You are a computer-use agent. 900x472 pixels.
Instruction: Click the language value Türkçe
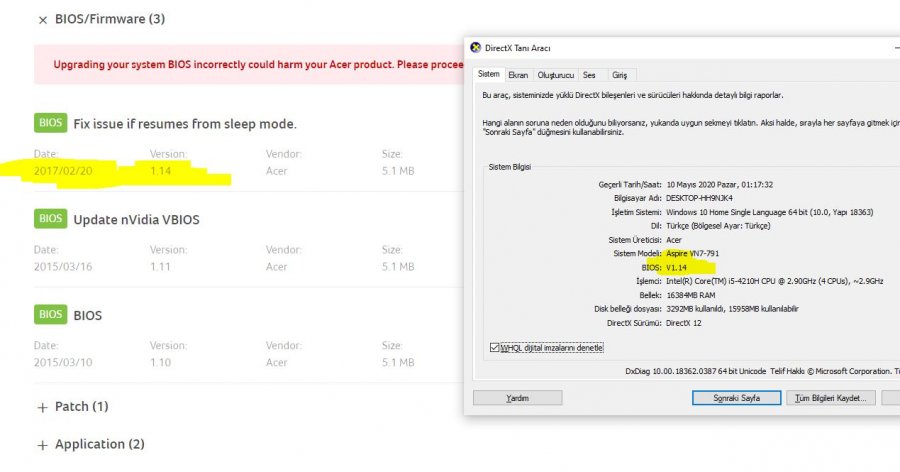[718, 226]
